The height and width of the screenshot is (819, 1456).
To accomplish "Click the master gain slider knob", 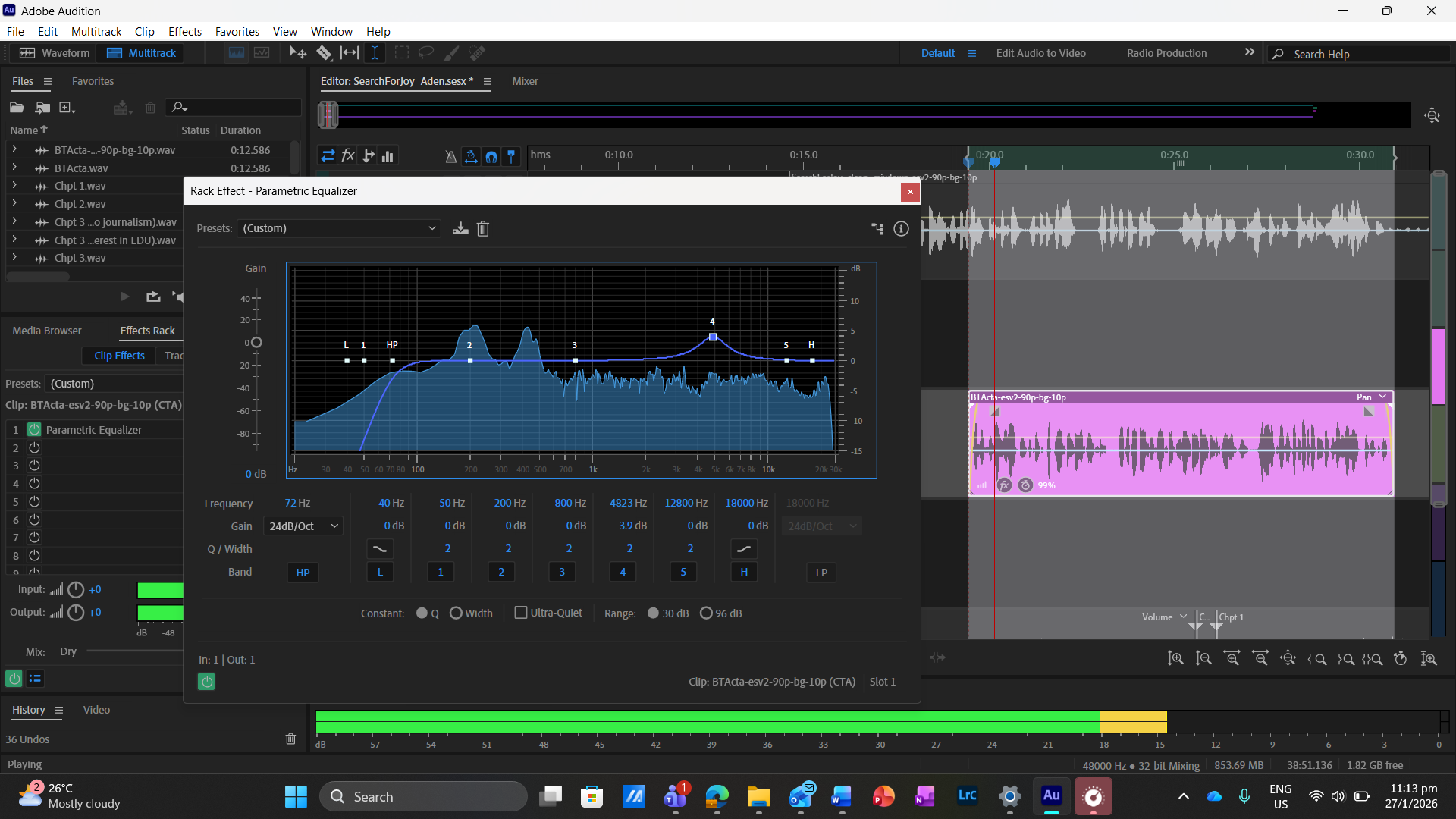I will click(x=256, y=342).
